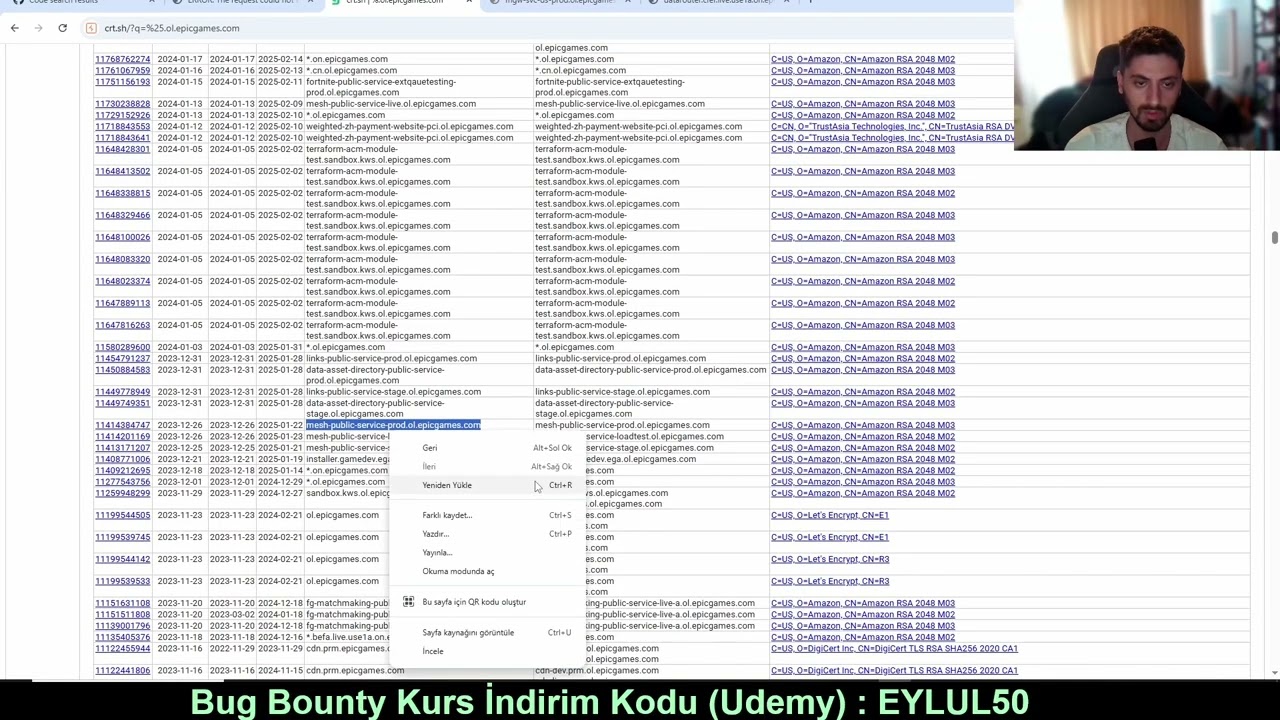Open certificate ID 11199544505

click(x=123, y=515)
